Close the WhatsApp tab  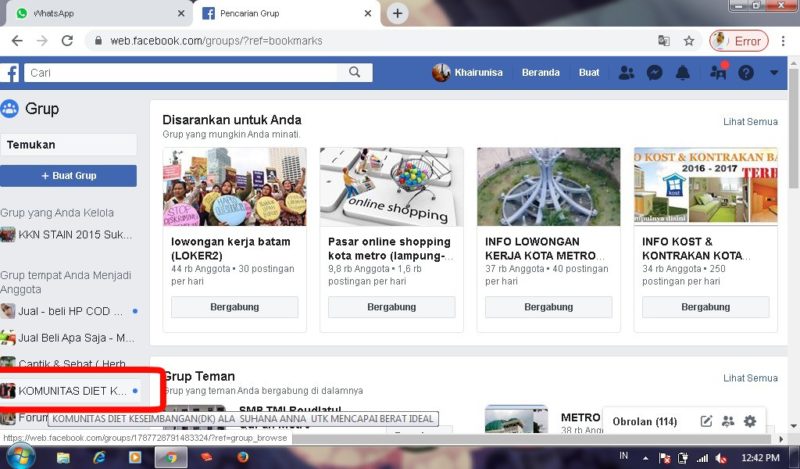(181, 13)
